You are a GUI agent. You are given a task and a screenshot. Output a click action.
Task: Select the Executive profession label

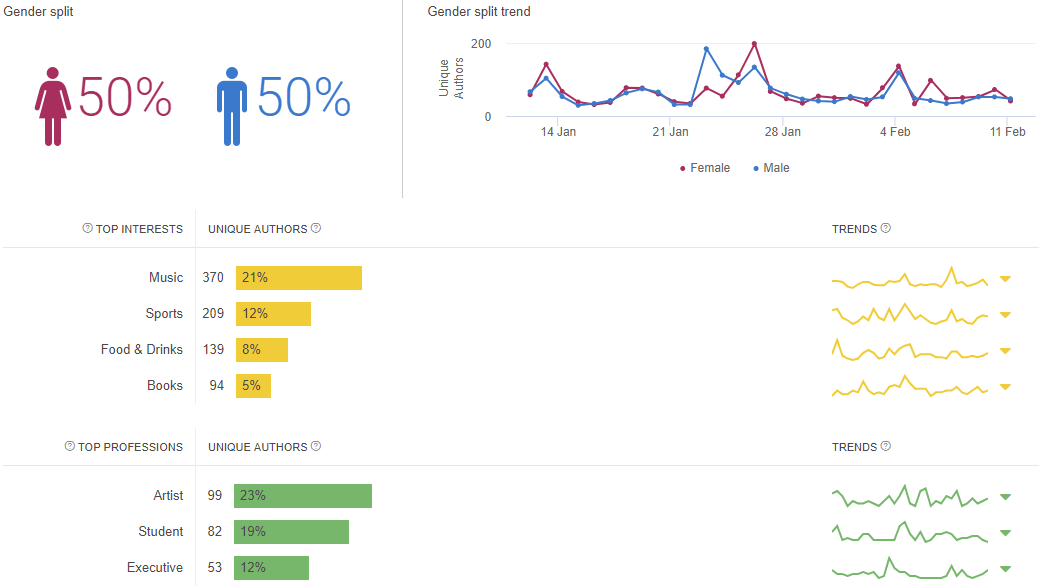pyautogui.click(x=155, y=567)
